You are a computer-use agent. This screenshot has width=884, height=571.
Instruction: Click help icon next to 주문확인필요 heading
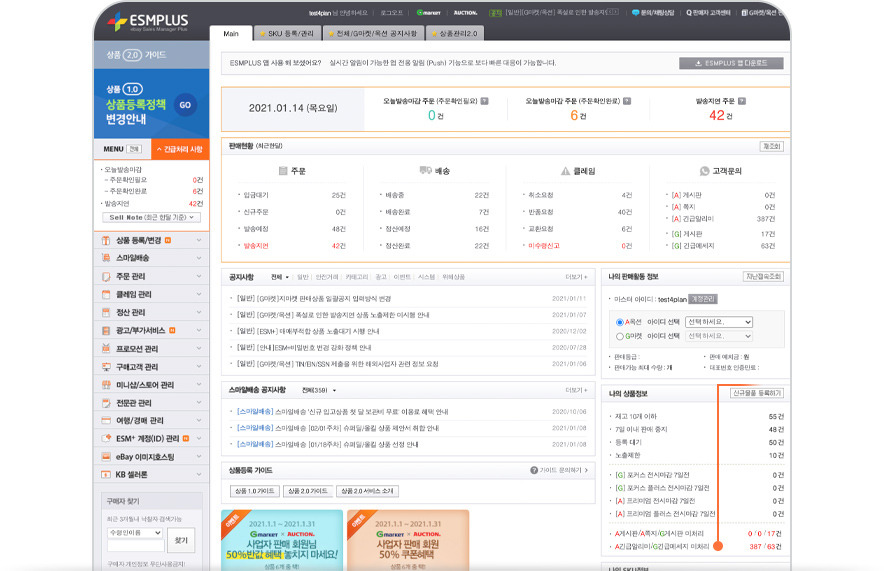(484, 101)
